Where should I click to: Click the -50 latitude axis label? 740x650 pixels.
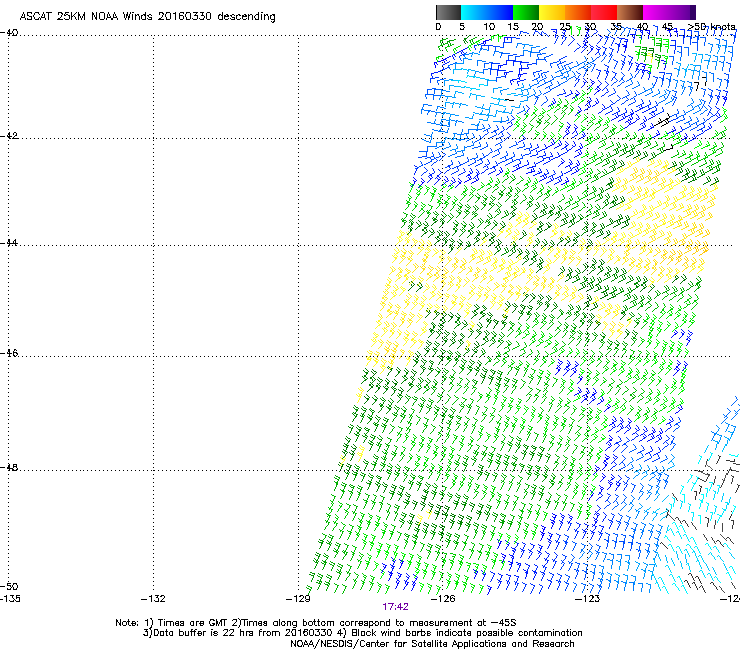point(9,586)
